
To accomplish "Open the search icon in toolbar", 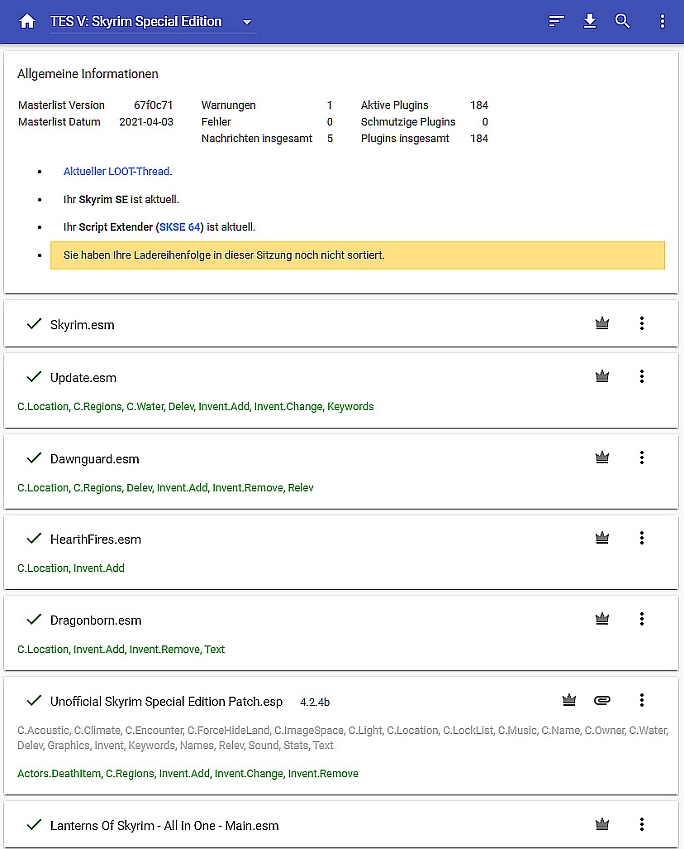I will (623, 21).
